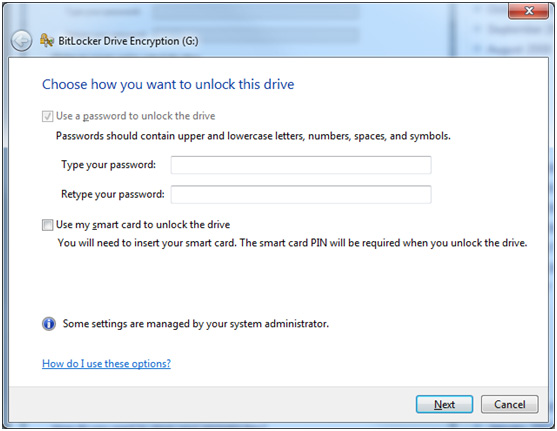This screenshot has width=557, height=431.
Task: Click the Next button
Action: 444,404
